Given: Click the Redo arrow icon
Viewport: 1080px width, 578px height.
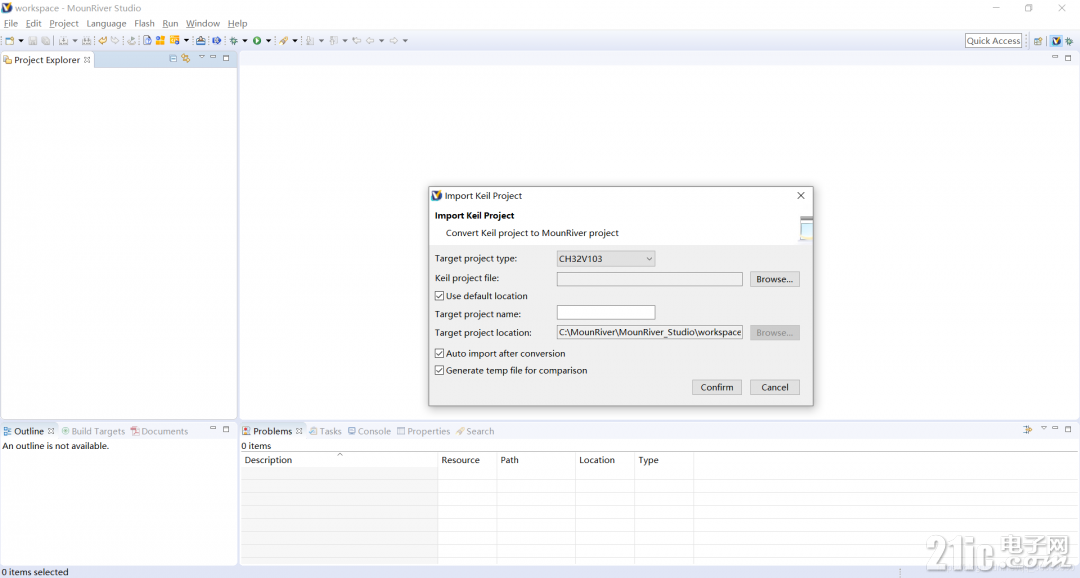Looking at the screenshot, I should 115,41.
